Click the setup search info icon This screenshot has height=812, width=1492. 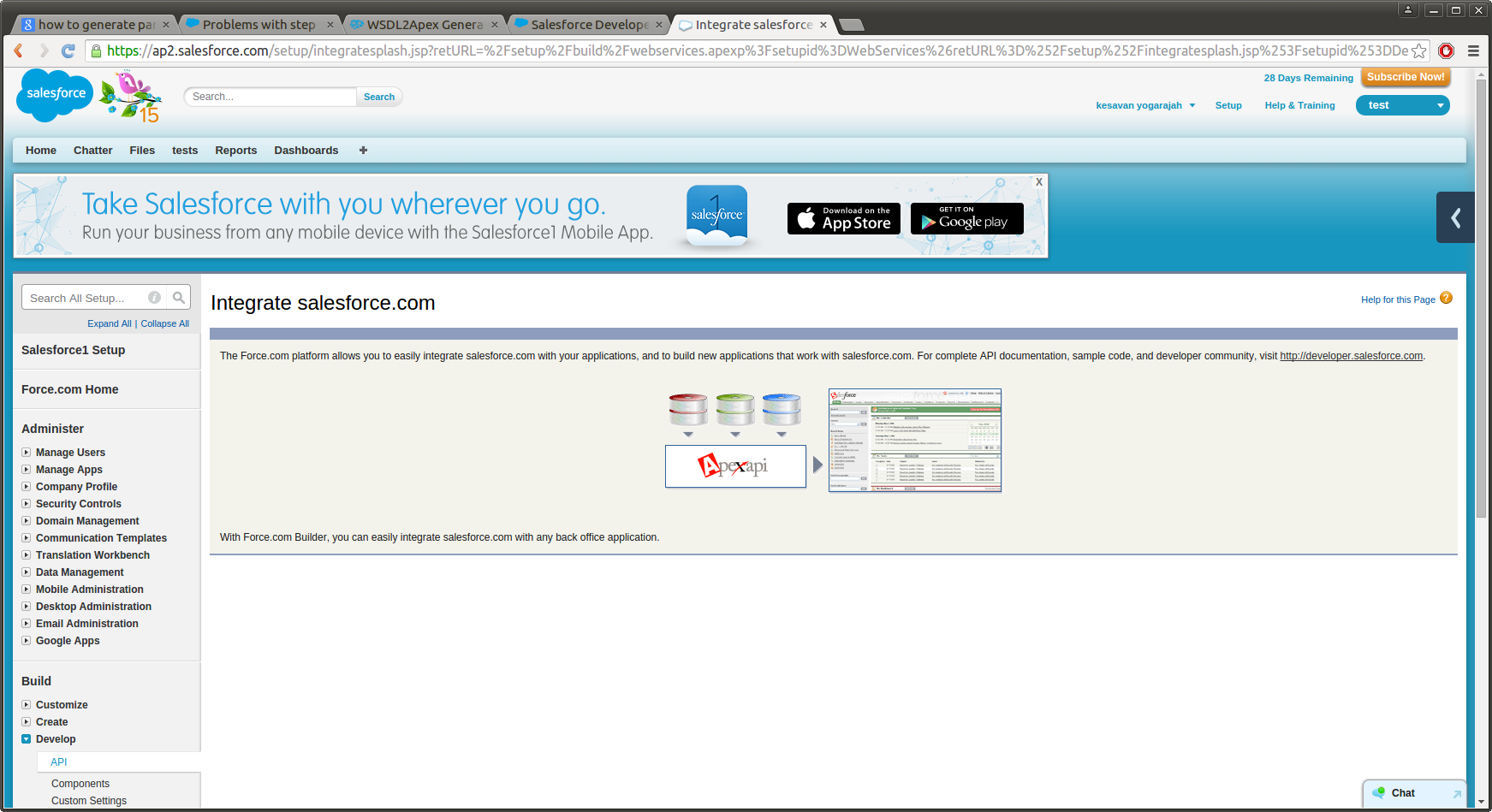point(154,298)
